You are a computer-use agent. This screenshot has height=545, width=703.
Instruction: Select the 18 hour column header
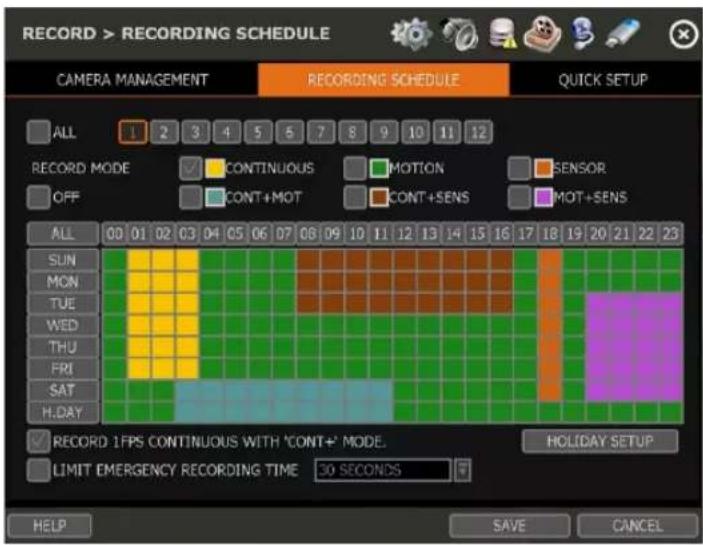click(550, 234)
